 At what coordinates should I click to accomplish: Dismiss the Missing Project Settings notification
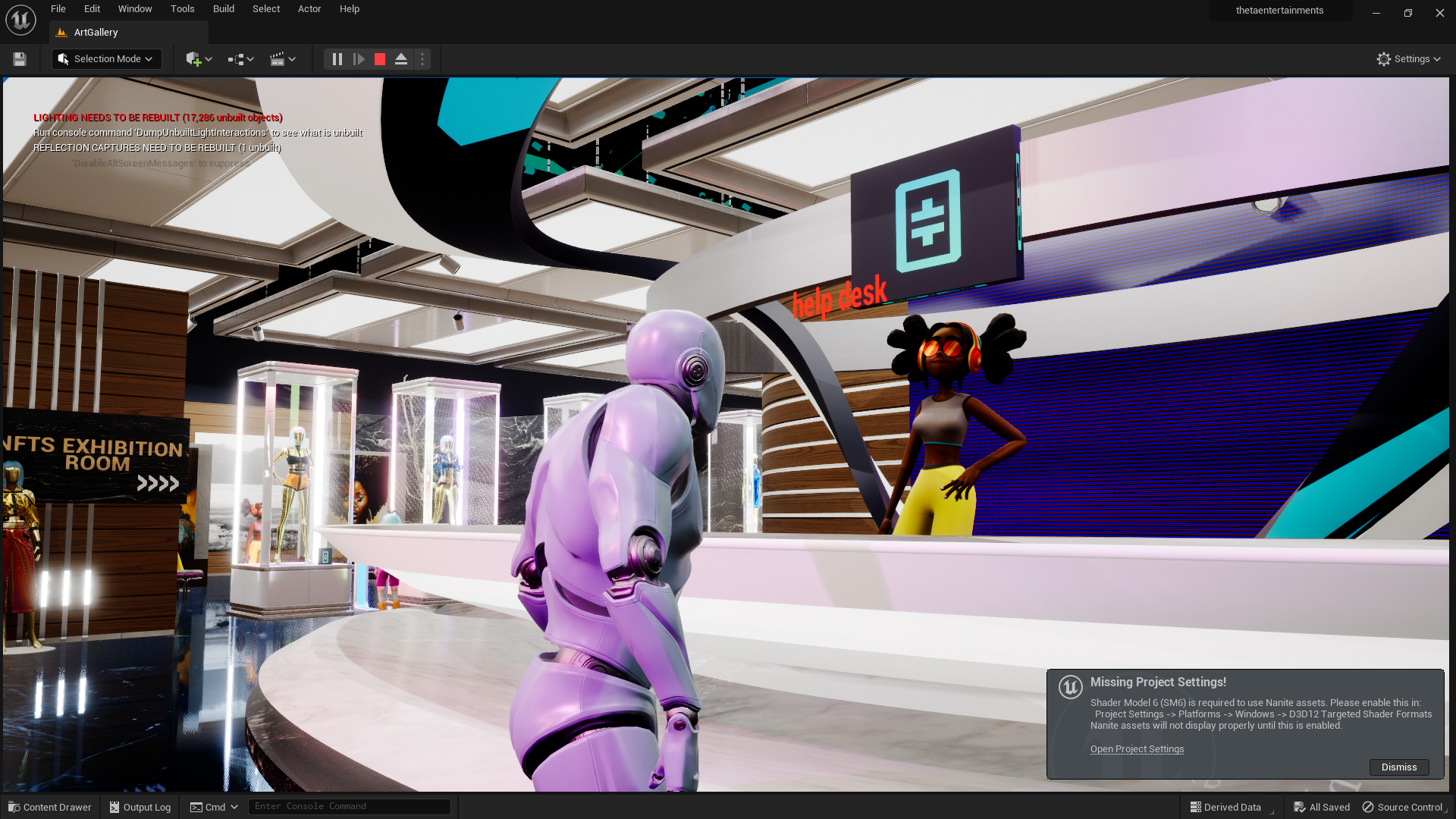(x=1398, y=767)
